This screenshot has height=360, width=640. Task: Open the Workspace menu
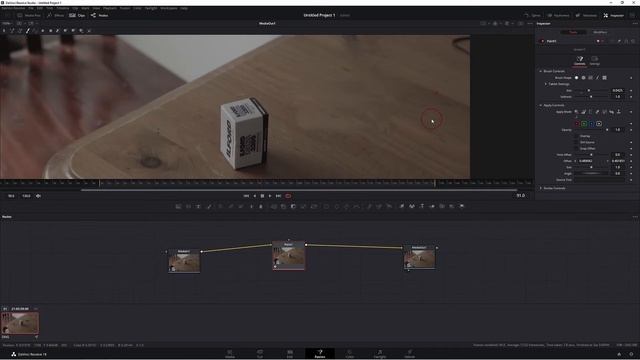pos(169,8)
